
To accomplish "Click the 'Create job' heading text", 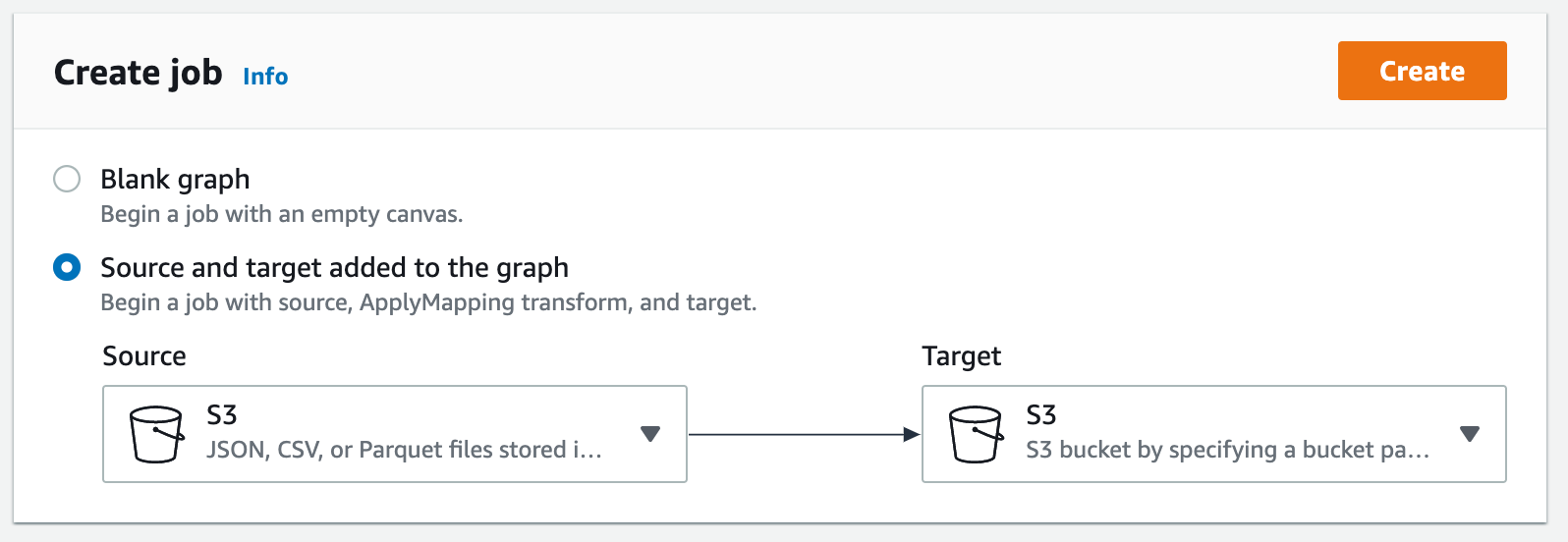I will (x=139, y=73).
